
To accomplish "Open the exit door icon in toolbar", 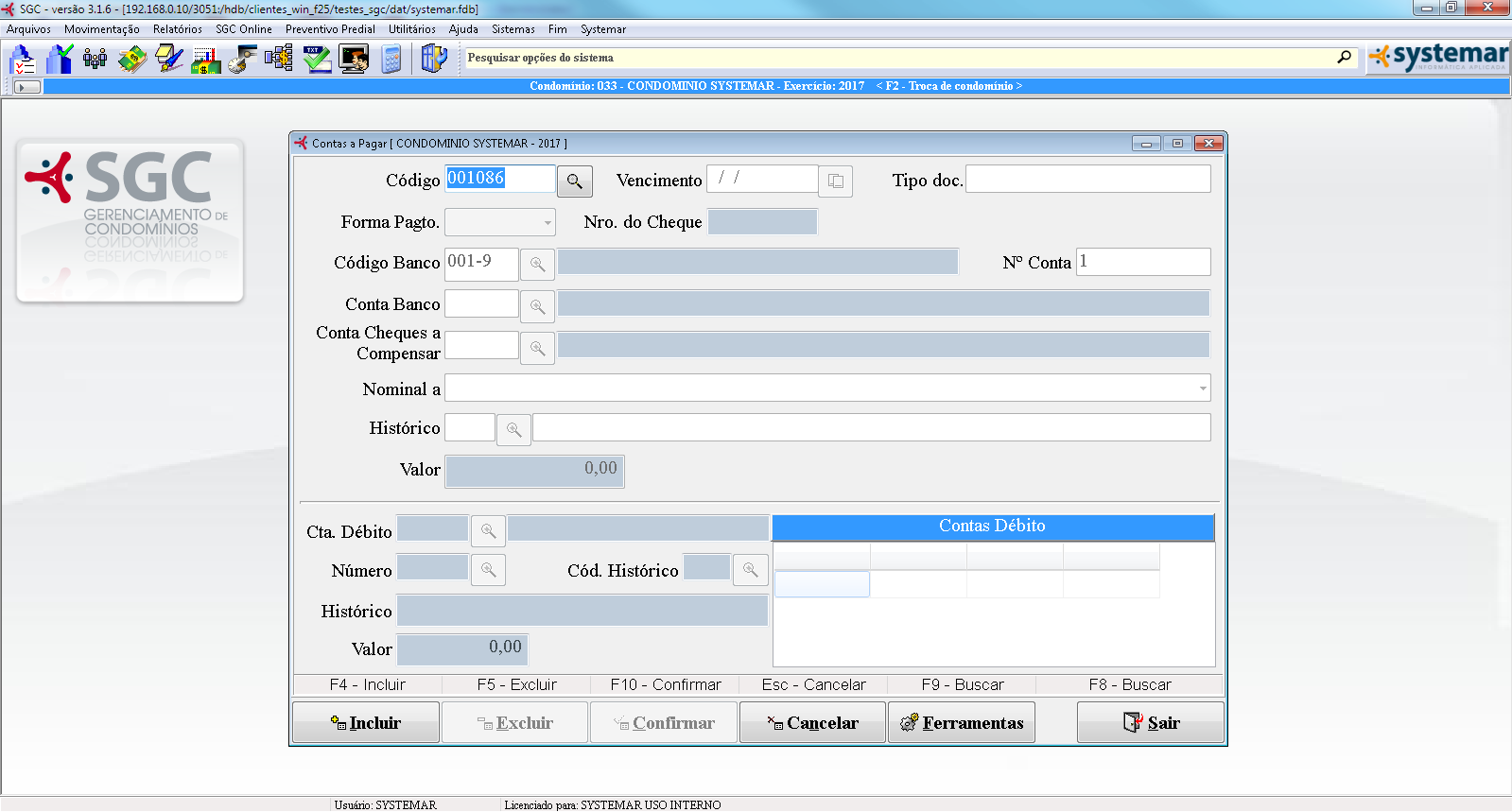I will (433, 60).
